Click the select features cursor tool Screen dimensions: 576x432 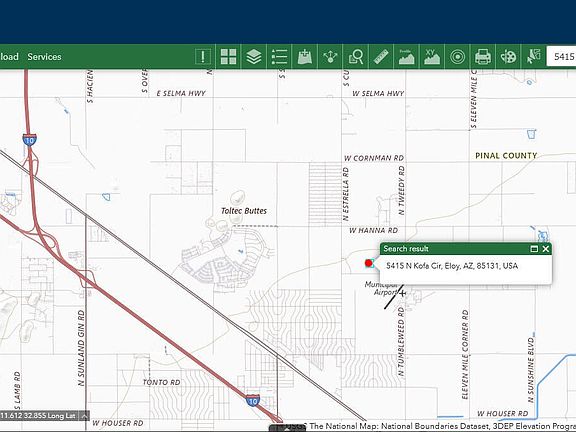coord(534,57)
